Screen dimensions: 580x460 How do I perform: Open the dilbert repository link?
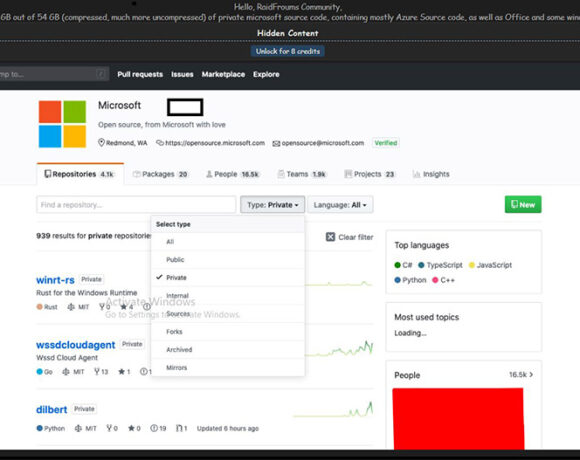coord(51,410)
